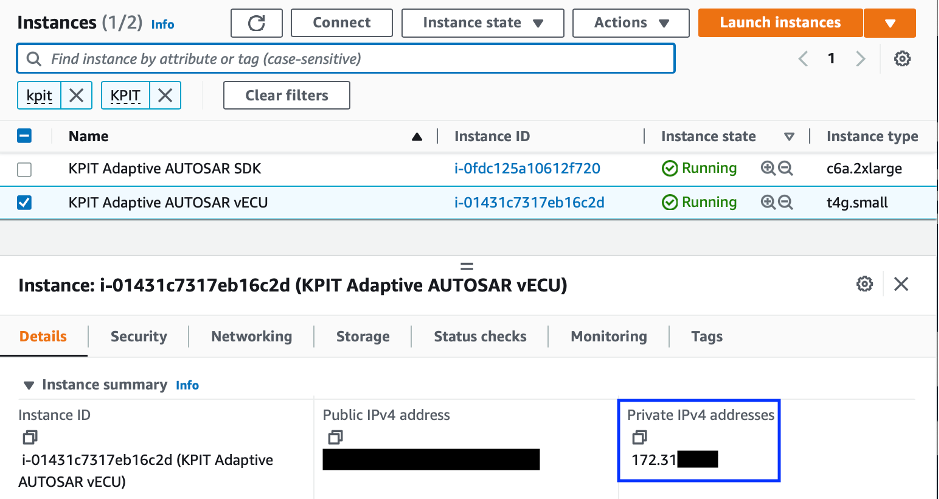Open the Status checks tab
939x499 pixels.
480,337
